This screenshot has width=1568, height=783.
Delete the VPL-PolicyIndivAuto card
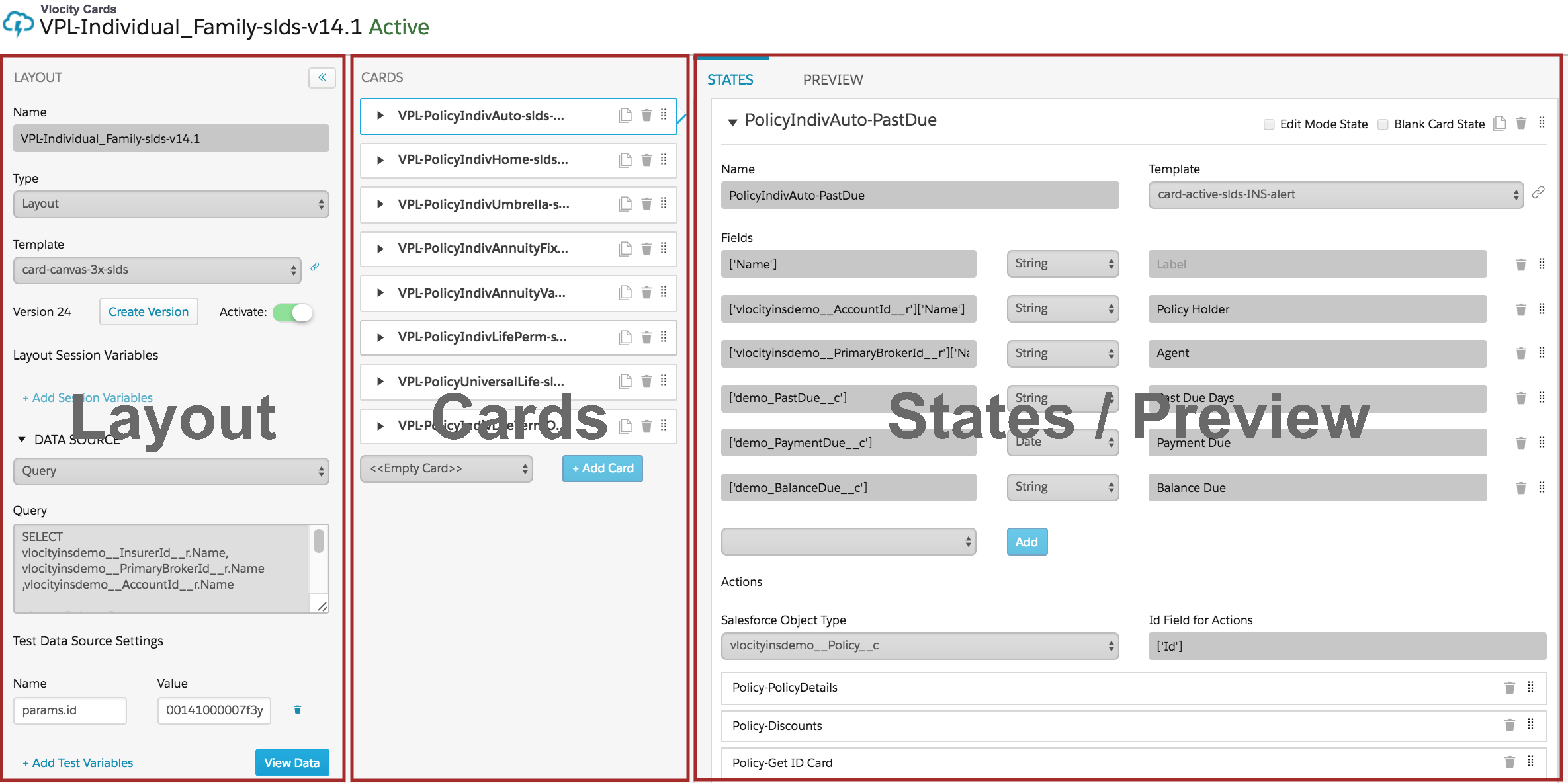point(646,115)
